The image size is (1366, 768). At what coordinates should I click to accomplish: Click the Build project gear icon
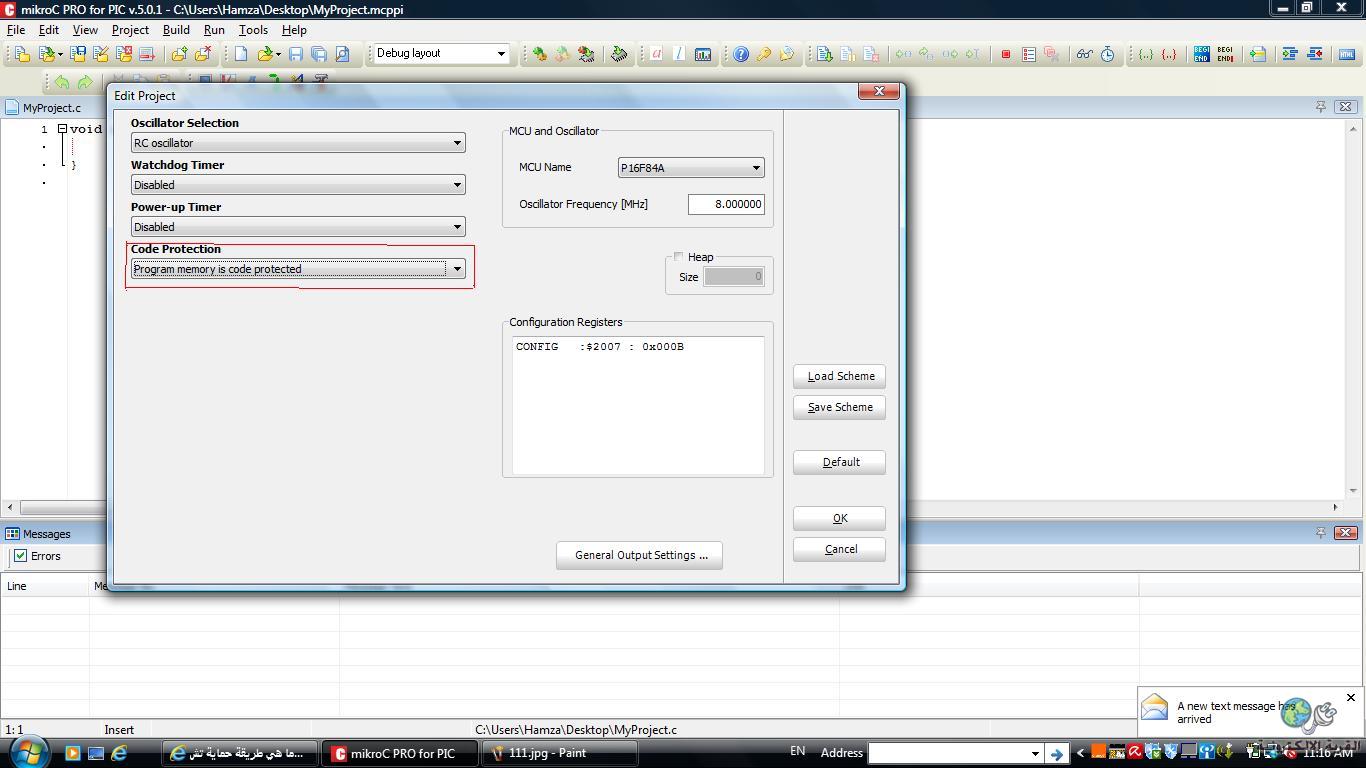[539, 54]
